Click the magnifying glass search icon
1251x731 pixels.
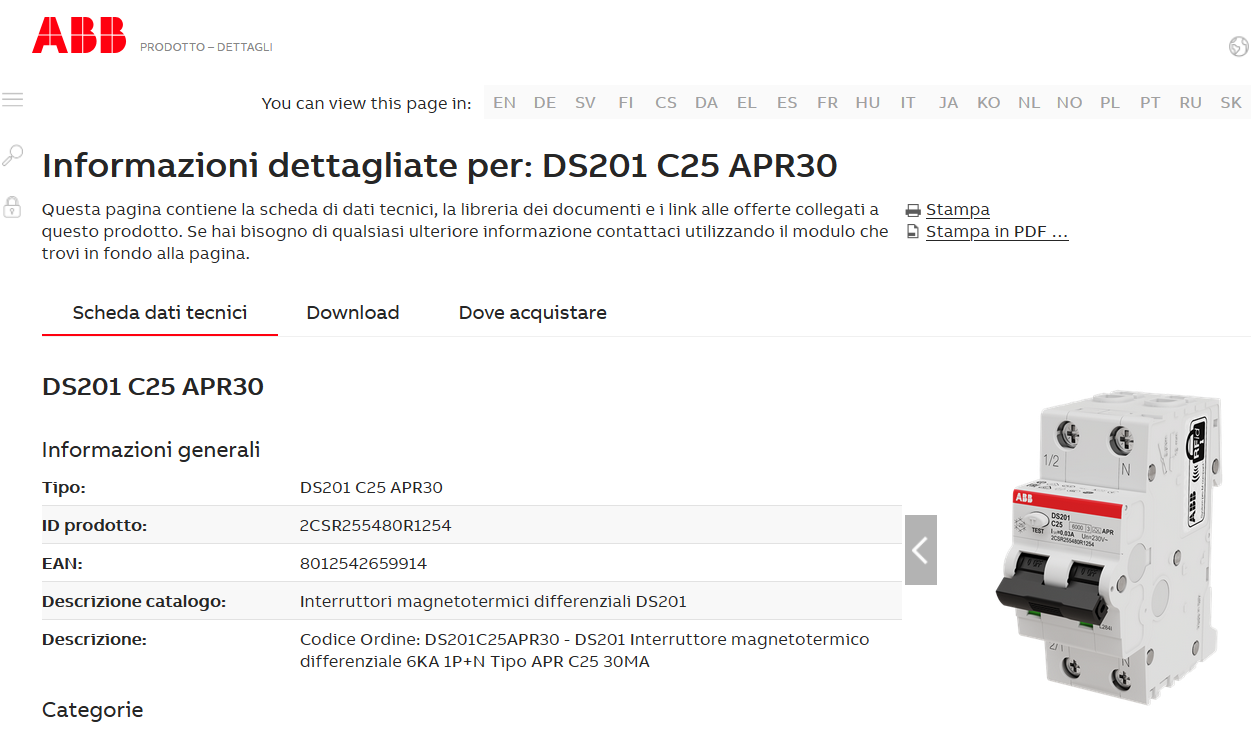(12, 155)
